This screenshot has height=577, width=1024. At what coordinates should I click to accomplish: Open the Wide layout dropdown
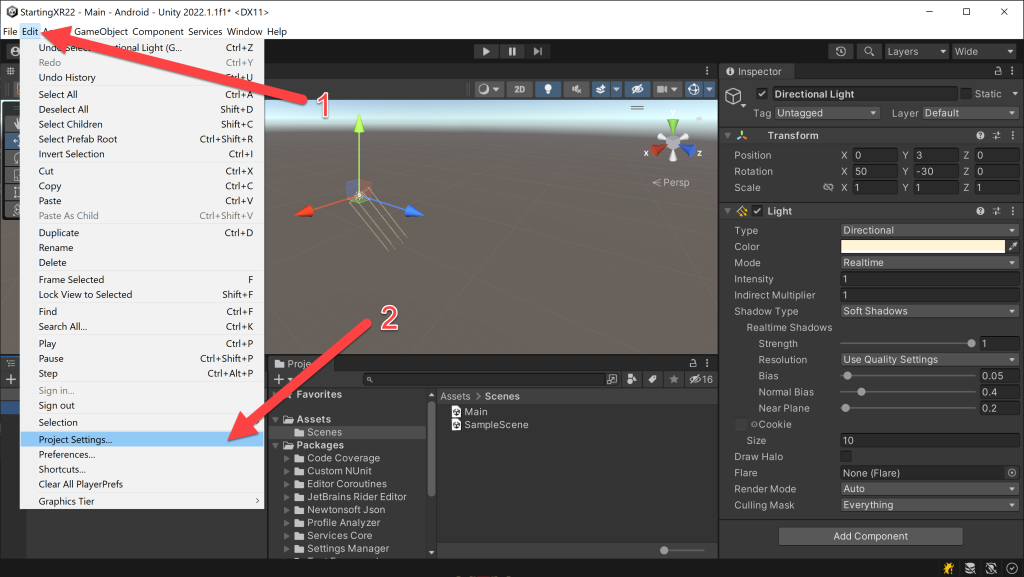984,52
